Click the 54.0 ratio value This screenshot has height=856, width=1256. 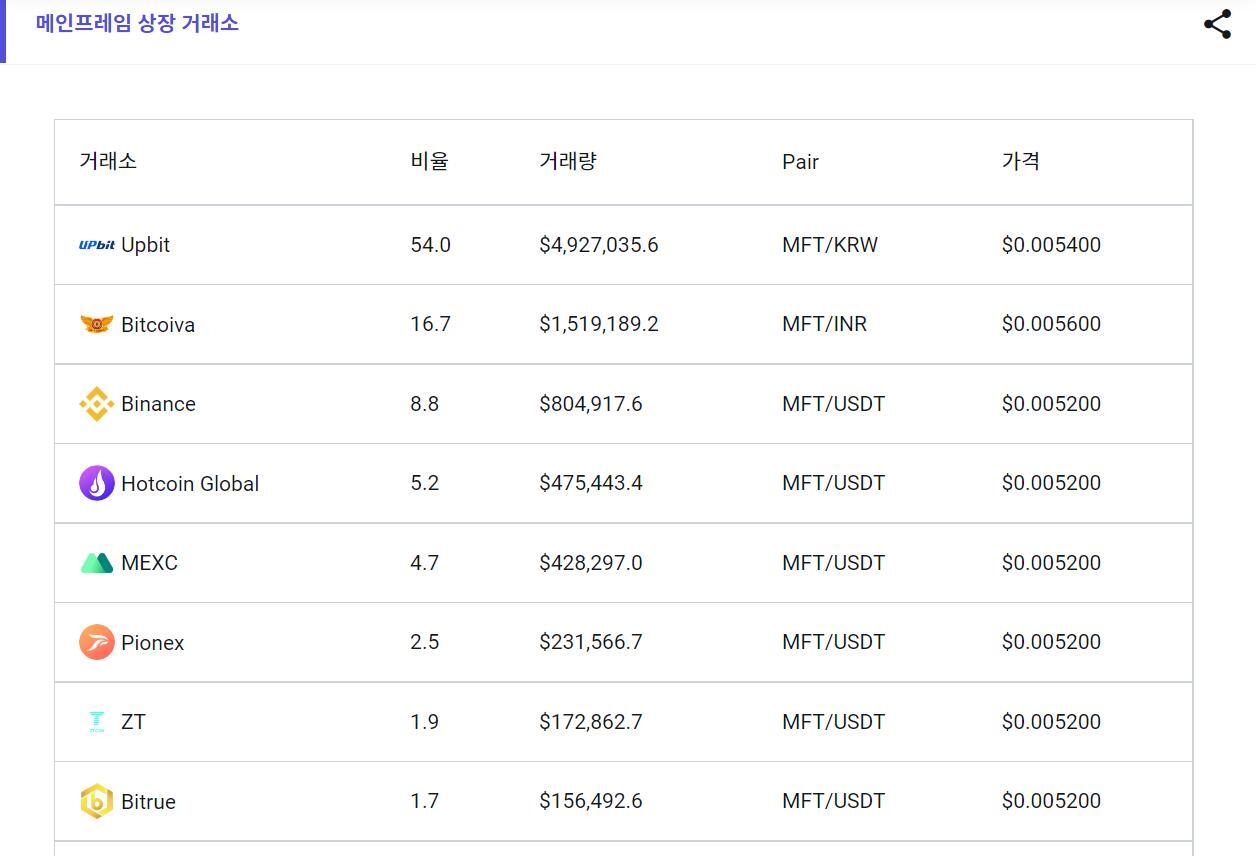430,245
